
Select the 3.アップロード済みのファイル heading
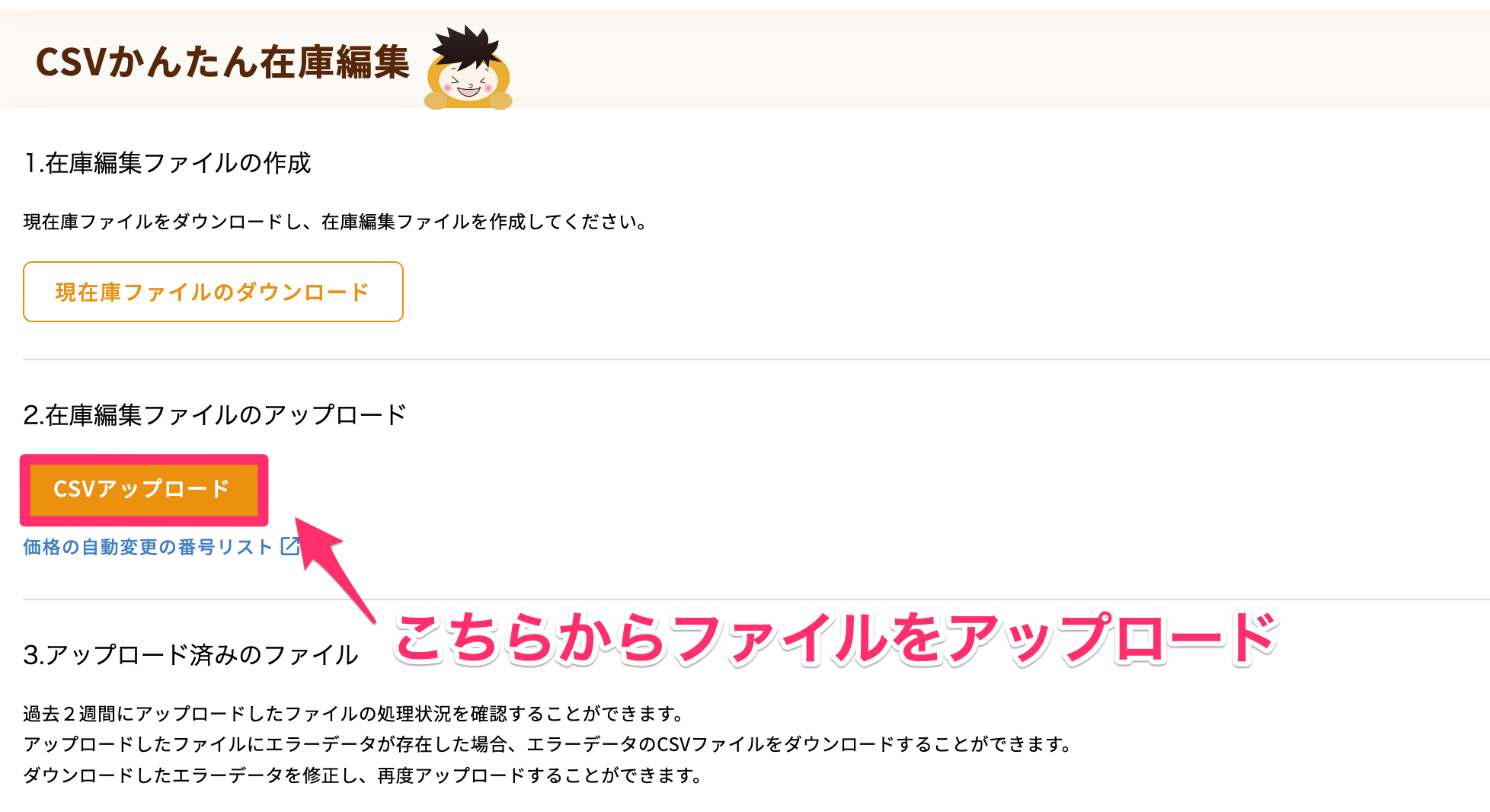coord(190,655)
